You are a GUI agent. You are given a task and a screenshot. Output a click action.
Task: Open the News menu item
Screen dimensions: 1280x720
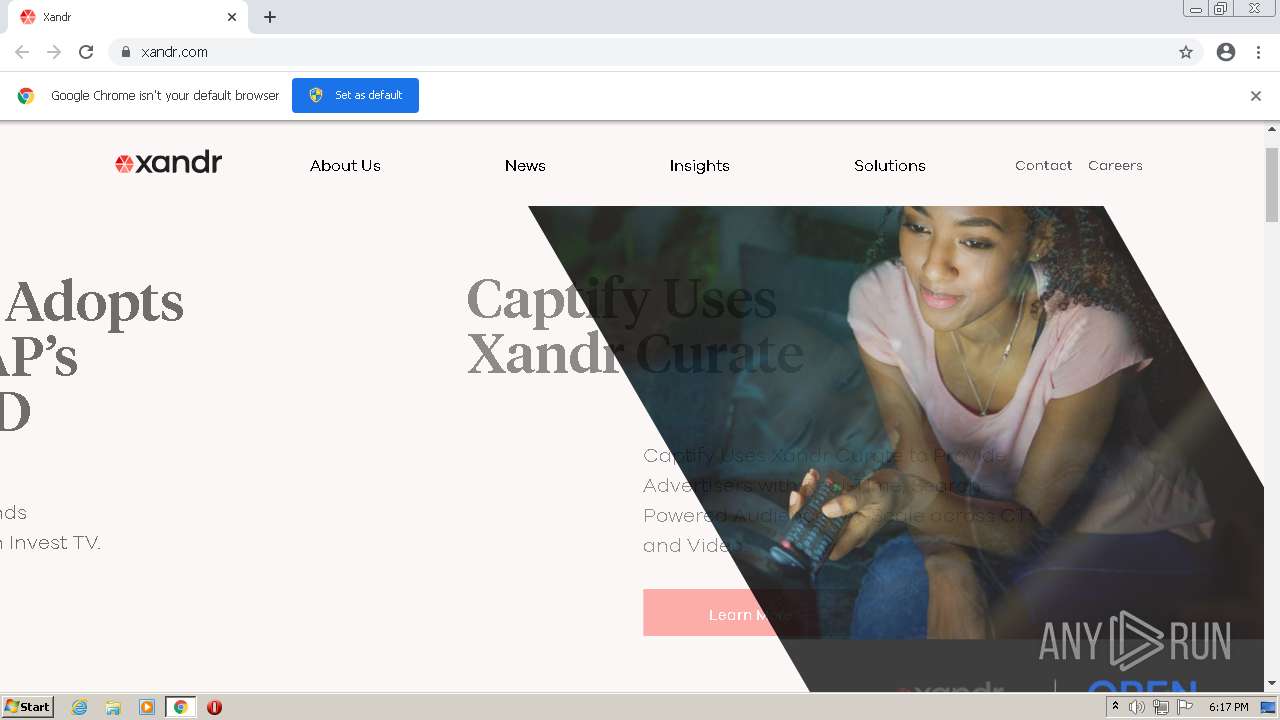tap(525, 166)
